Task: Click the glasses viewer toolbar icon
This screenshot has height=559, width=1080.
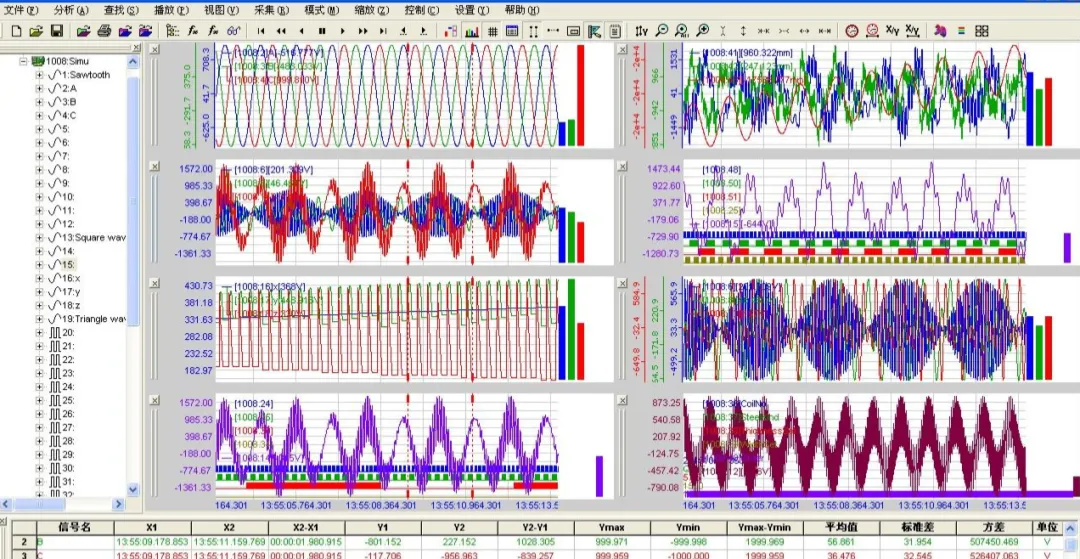Action: pos(233,31)
